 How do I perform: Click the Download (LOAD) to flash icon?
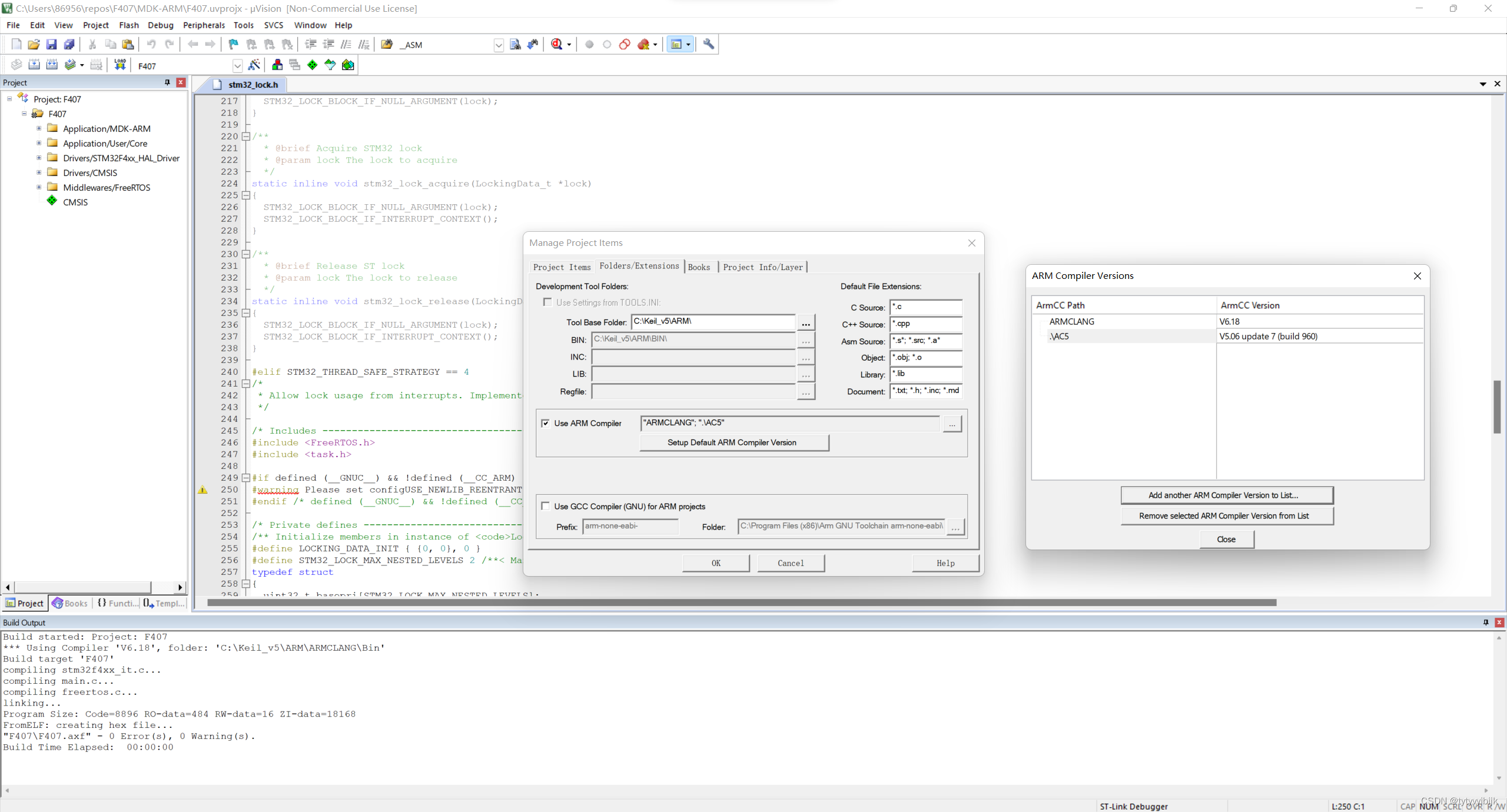tap(120, 65)
